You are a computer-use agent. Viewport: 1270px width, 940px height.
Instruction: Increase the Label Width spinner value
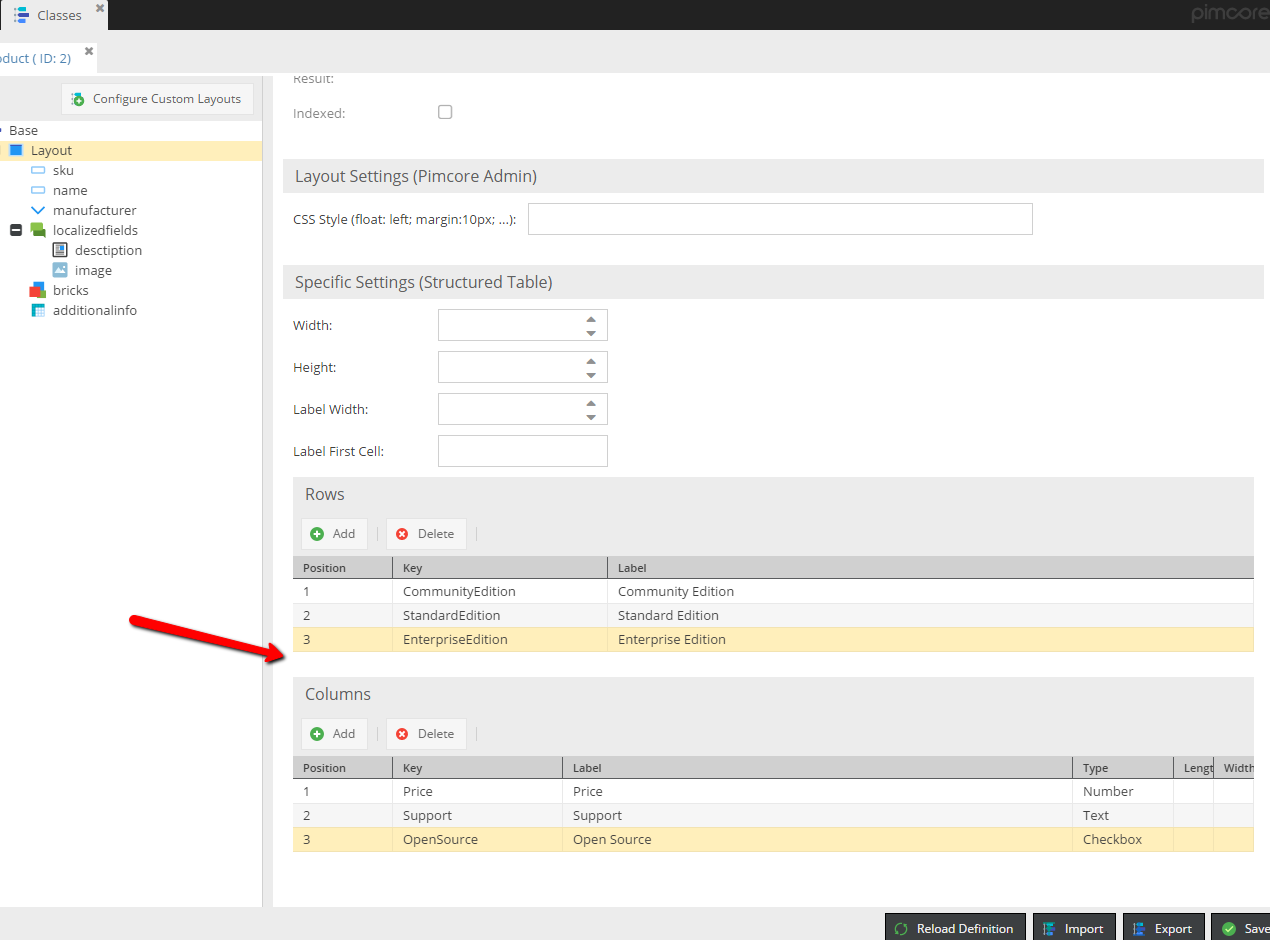[x=591, y=403]
